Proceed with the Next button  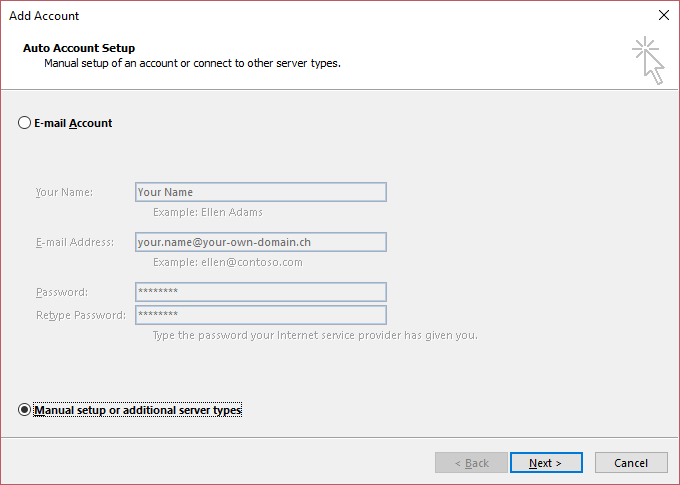tap(546, 463)
